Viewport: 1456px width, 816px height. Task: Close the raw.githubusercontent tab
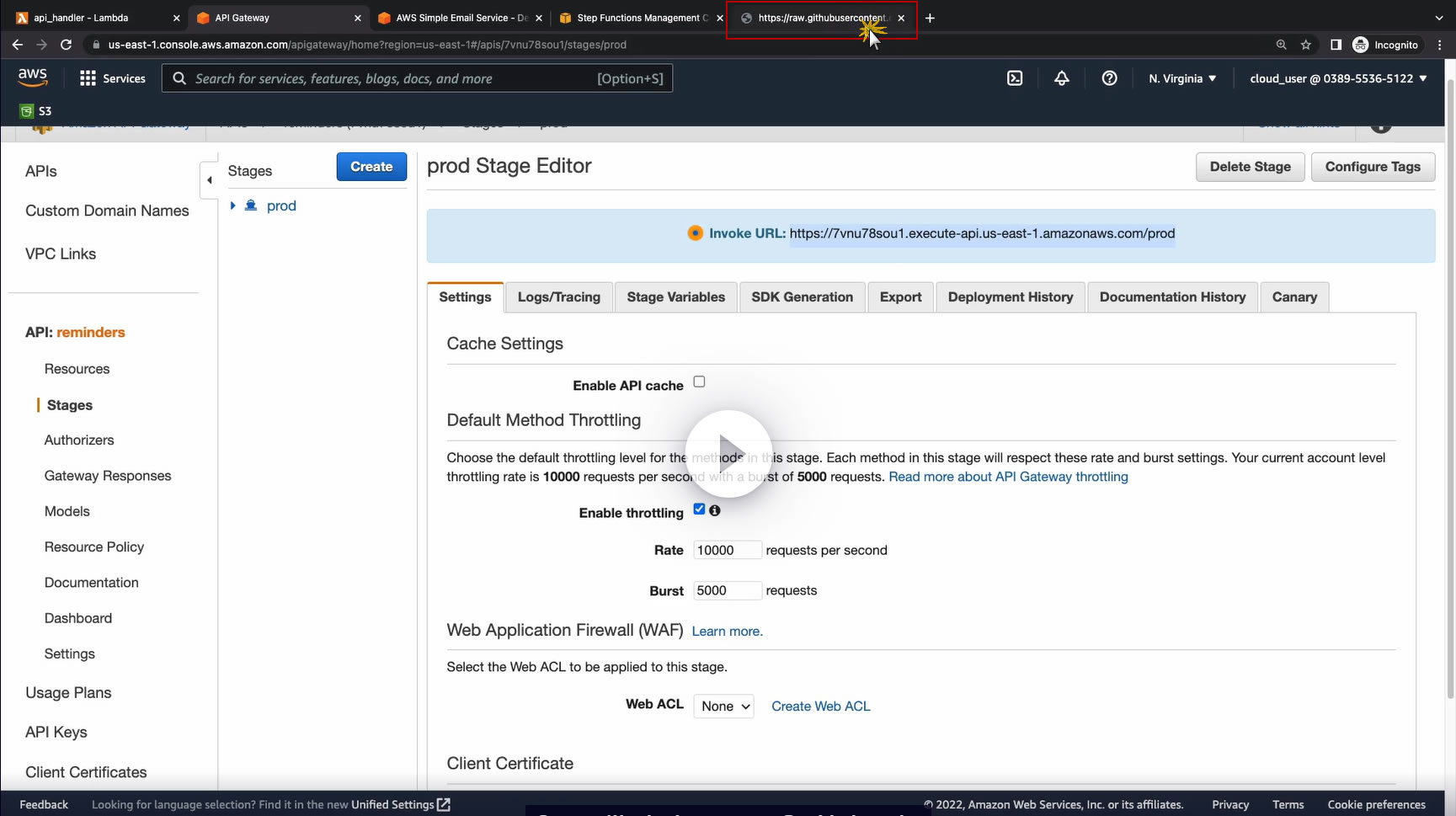(901, 18)
